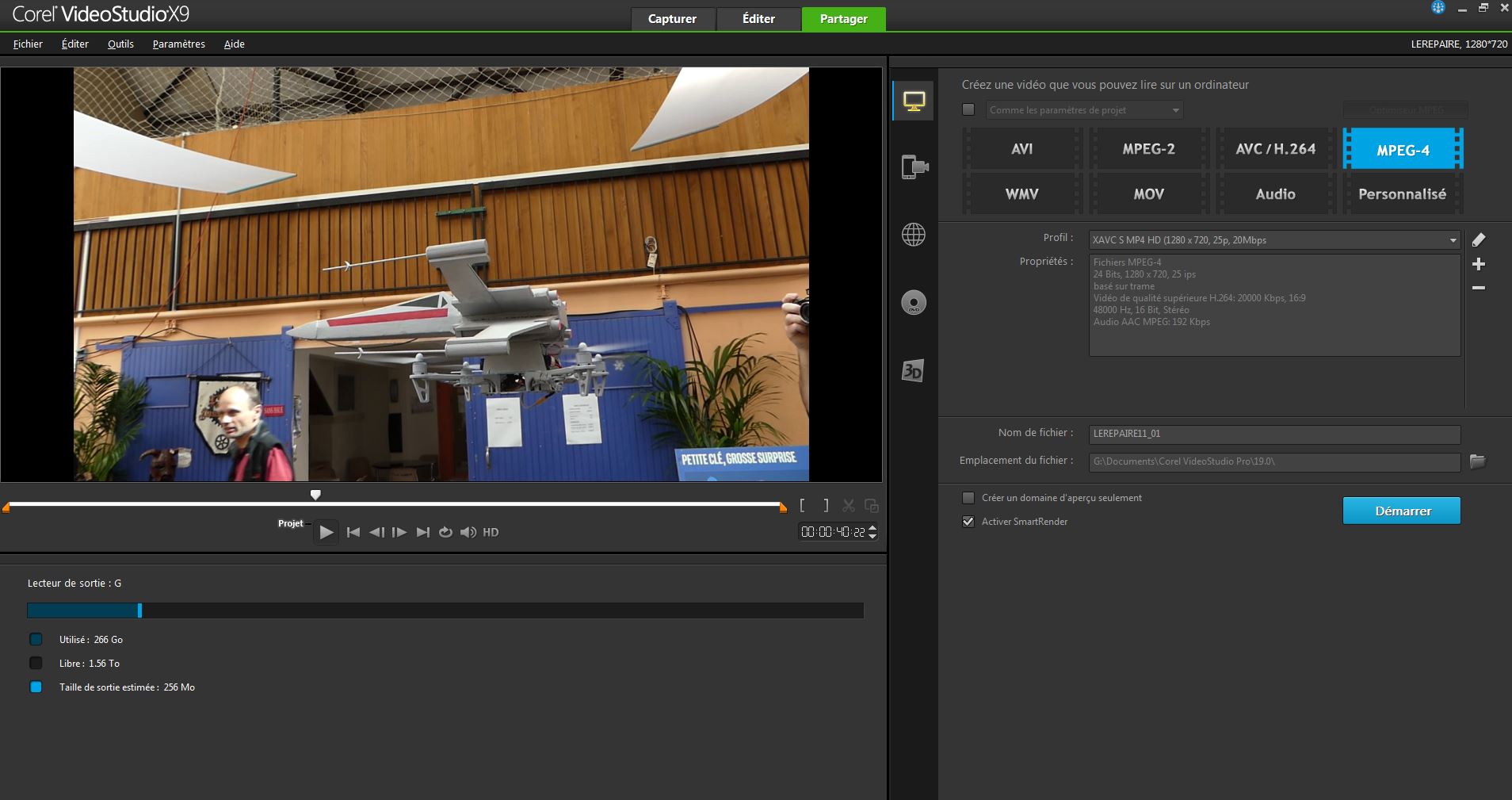
Task: Choose the MPEG-4 format
Action: click(1403, 149)
